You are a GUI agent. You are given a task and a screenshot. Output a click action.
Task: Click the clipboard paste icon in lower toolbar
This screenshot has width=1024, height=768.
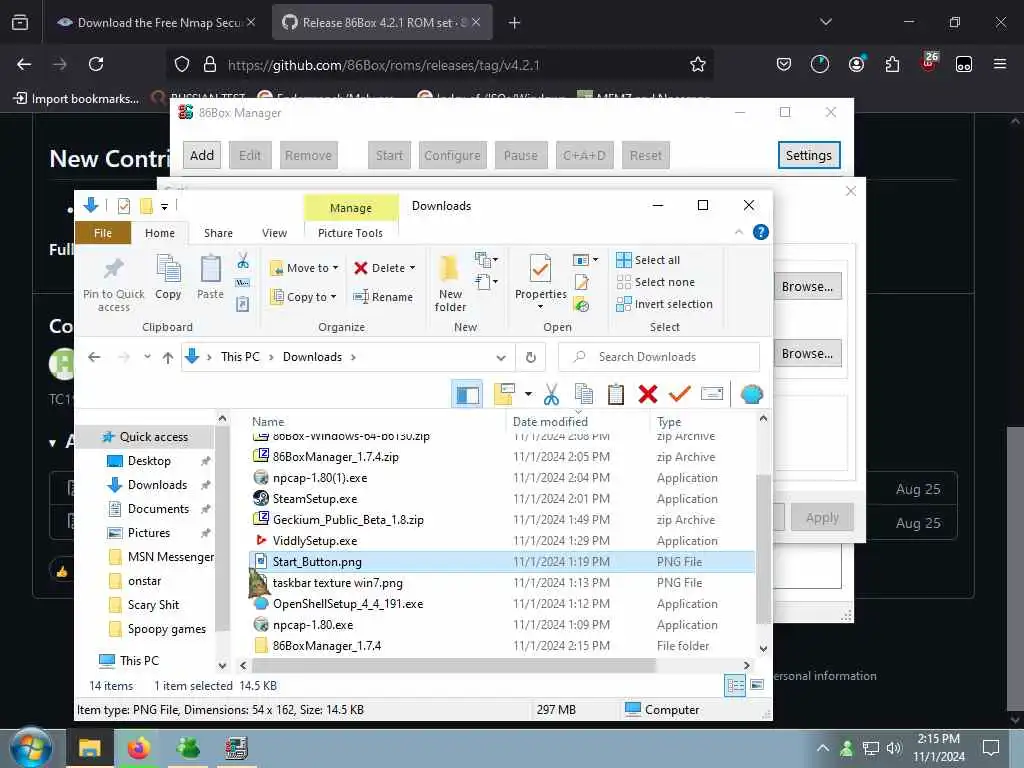pos(615,394)
